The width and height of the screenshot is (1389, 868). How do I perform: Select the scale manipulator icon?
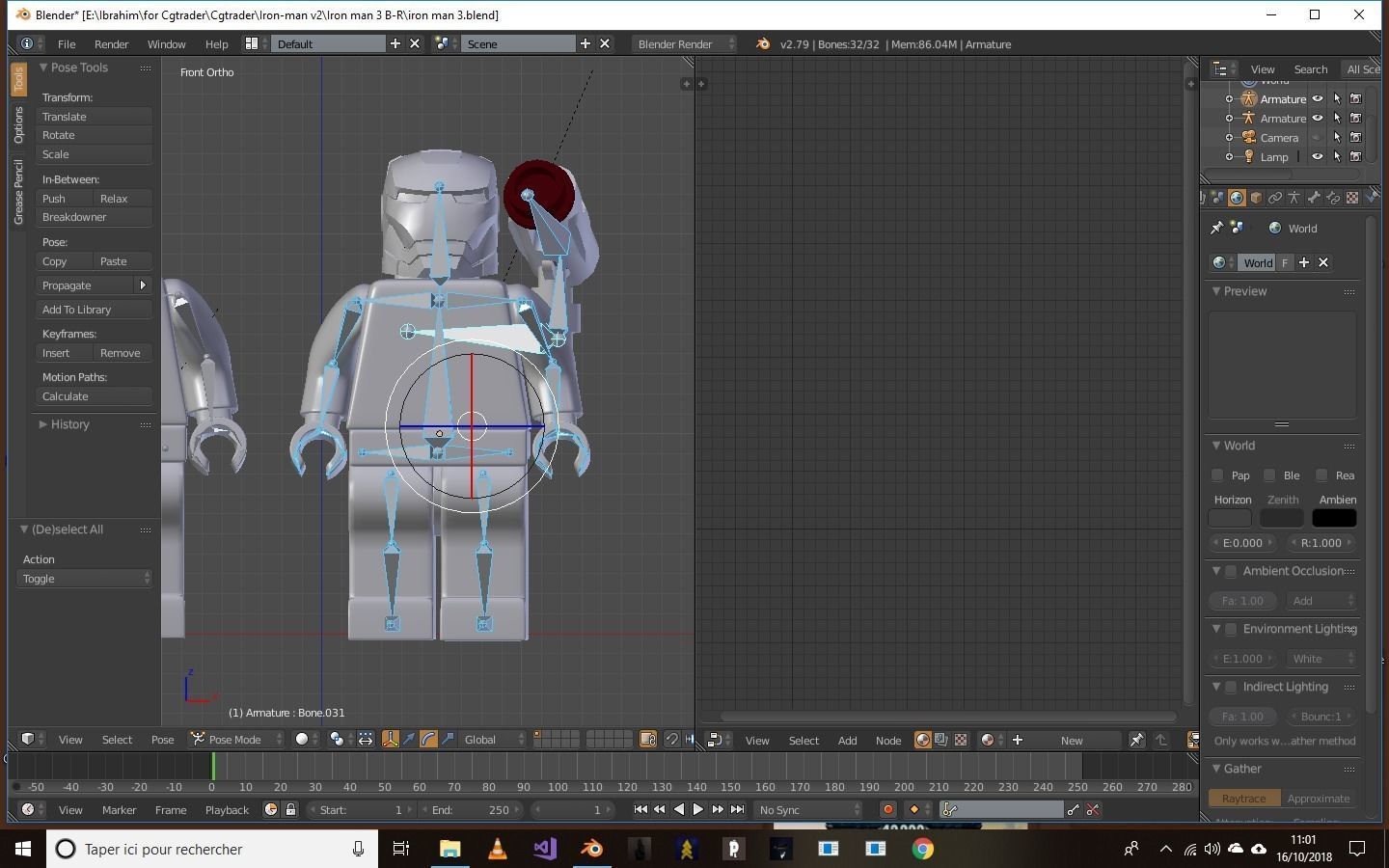(x=448, y=740)
